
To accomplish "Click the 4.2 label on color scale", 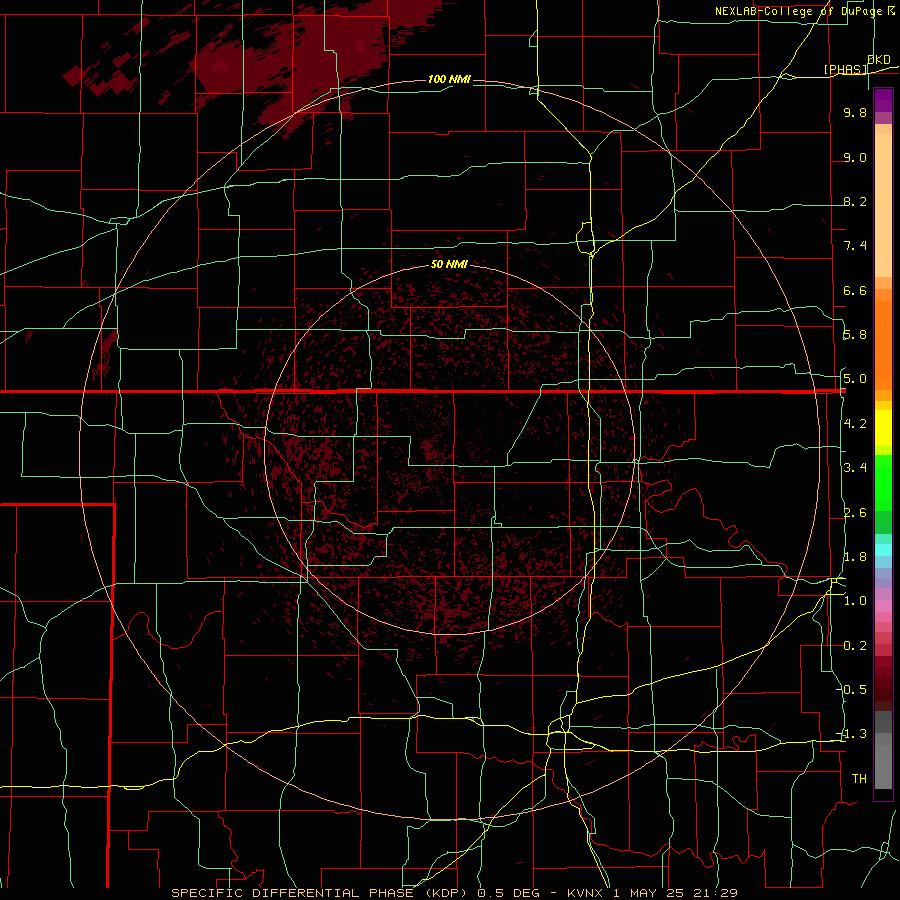I will point(855,424).
